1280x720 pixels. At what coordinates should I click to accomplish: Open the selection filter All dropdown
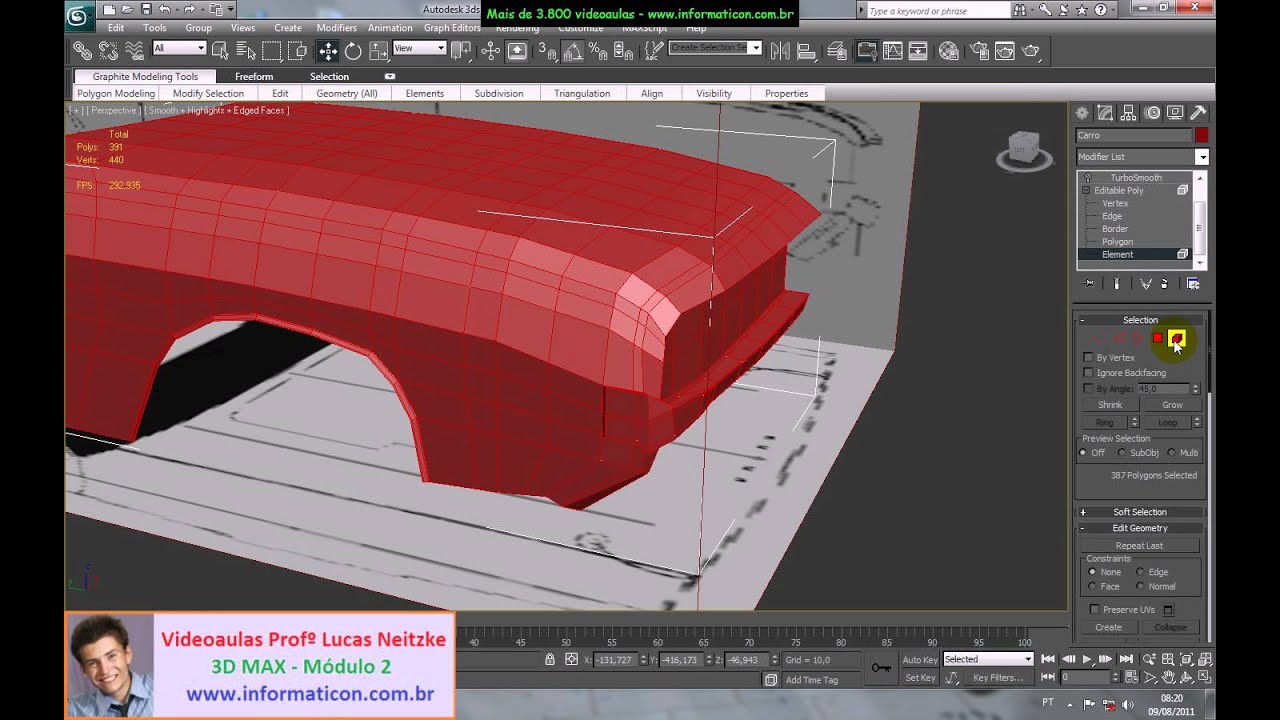point(179,48)
